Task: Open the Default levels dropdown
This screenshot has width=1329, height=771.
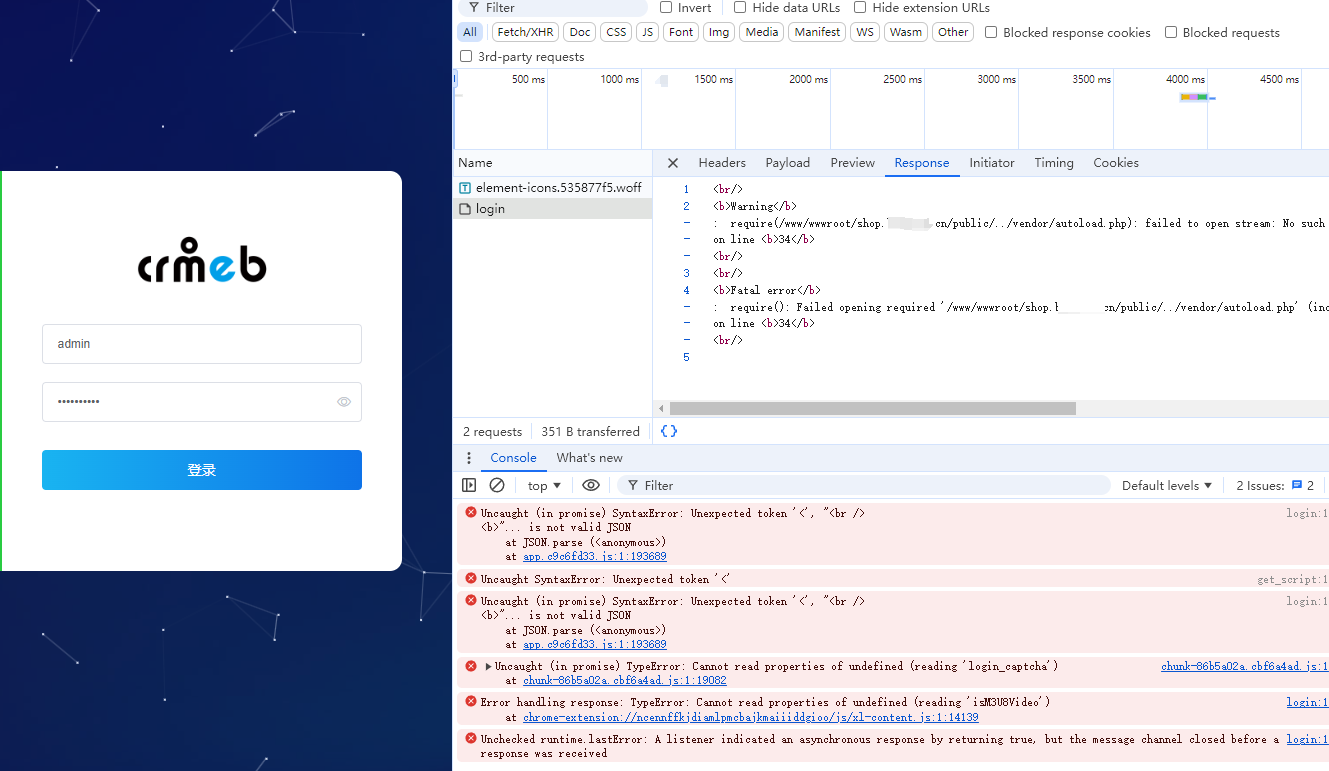Action: click(1167, 486)
